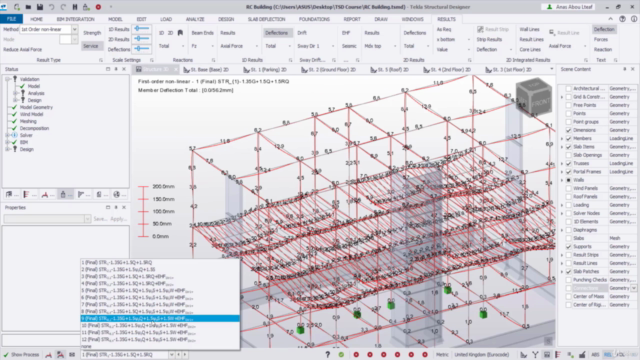Screen dimensions: 640x360
Task: Enable the Slab Openings checkbox
Action: (569, 155)
